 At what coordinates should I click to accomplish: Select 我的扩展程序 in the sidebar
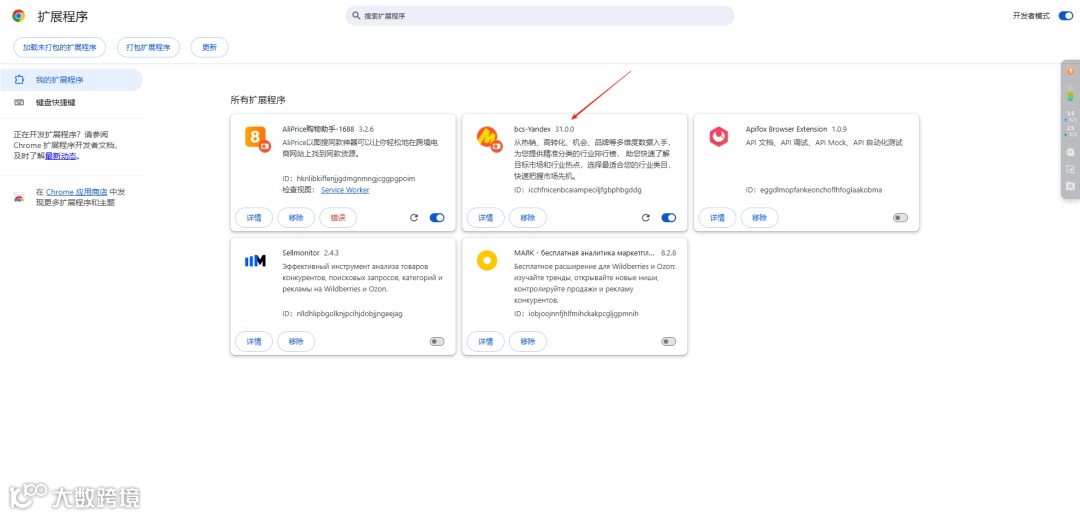point(71,80)
